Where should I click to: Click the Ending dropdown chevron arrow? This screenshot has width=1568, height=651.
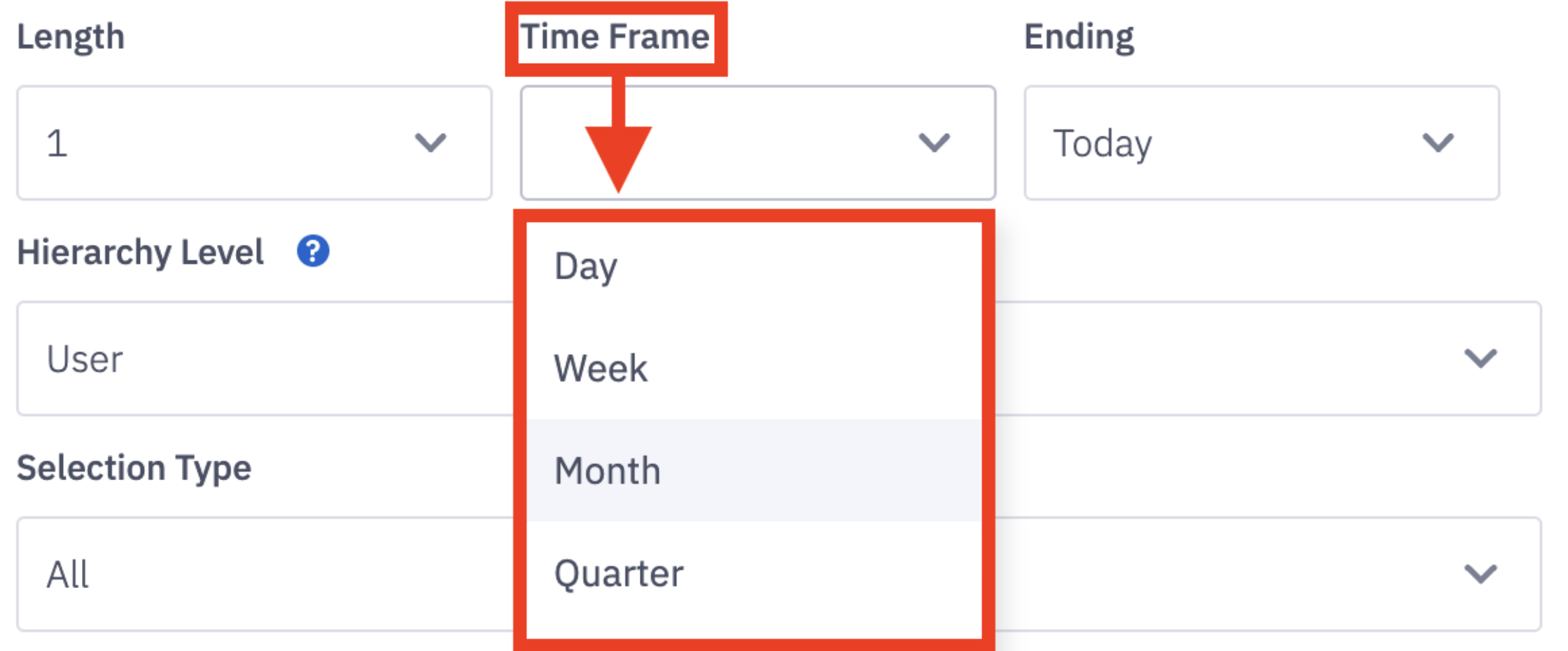tap(1438, 143)
